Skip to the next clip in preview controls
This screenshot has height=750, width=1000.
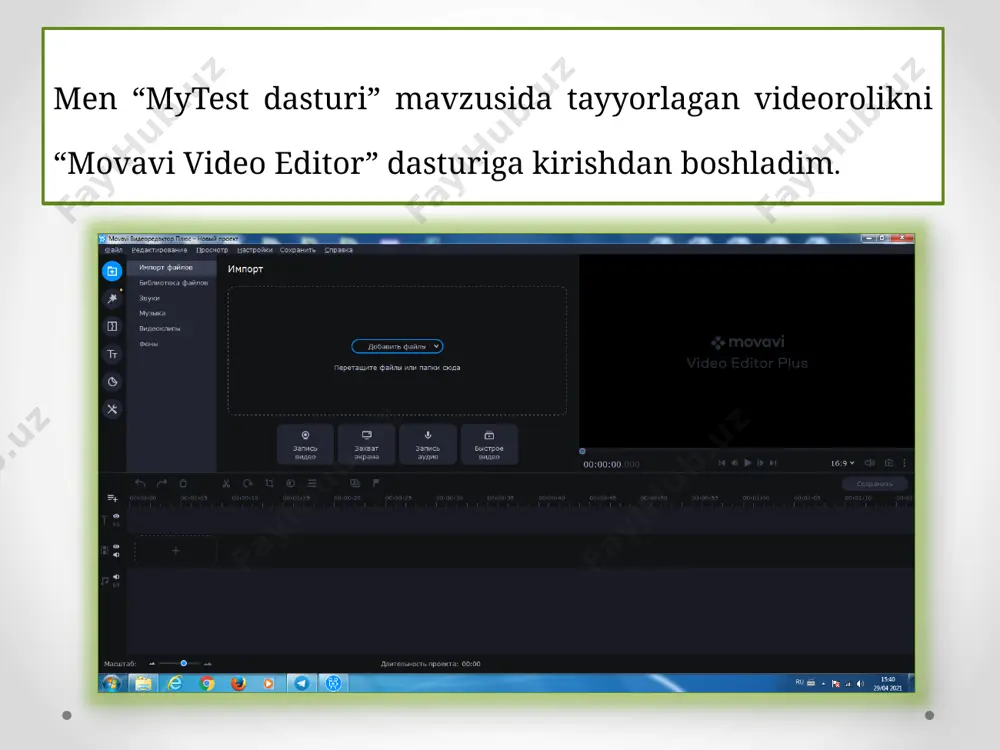(773, 463)
